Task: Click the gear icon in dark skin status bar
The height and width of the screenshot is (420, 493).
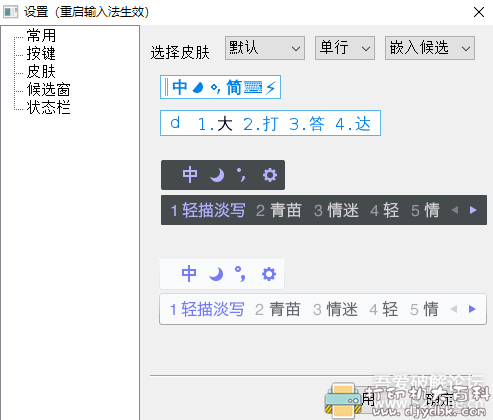Action: point(270,175)
